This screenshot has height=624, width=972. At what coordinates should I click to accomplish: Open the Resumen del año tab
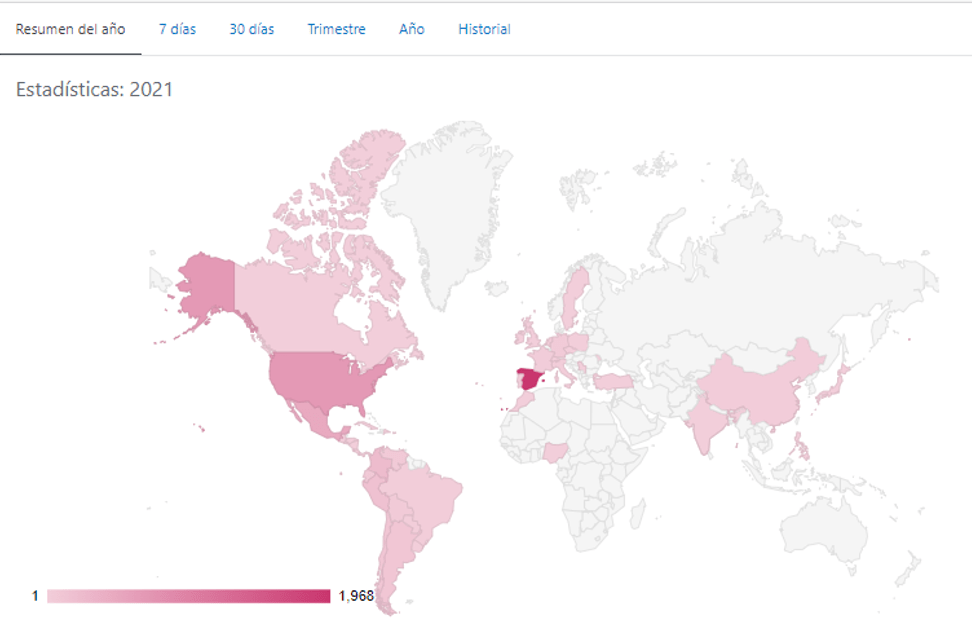(x=70, y=29)
